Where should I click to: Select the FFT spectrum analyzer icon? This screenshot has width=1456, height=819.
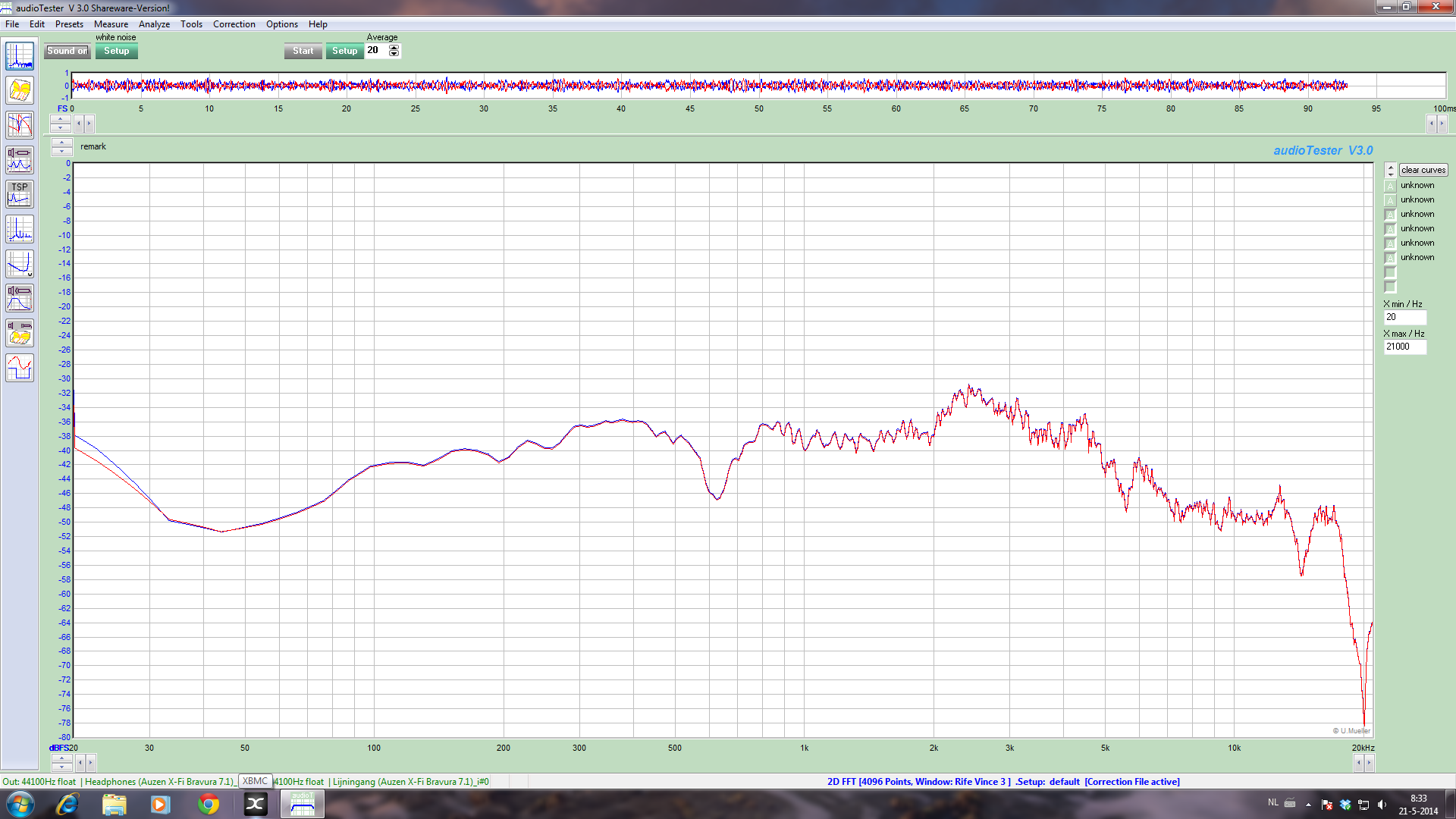(x=20, y=56)
